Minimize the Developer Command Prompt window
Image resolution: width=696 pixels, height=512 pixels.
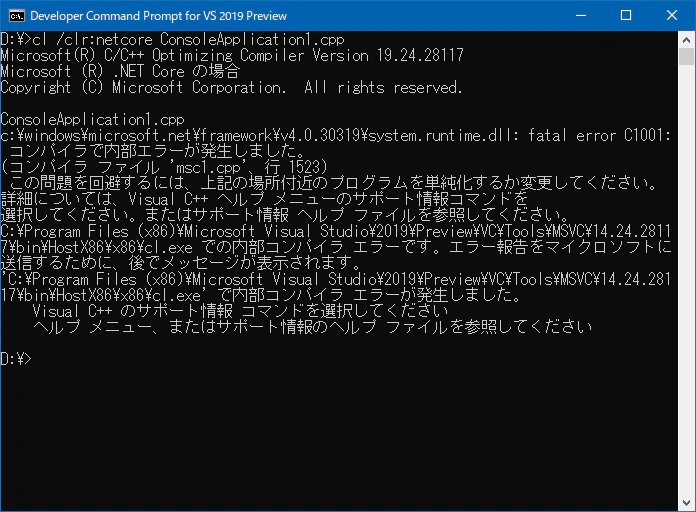pyautogui.click(x=581, y=16)
